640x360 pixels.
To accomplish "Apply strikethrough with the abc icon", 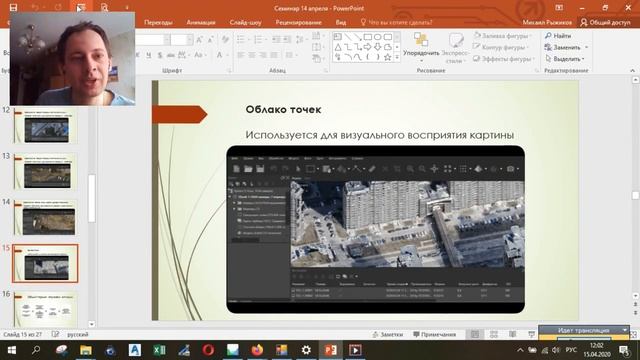I will 171,55.
